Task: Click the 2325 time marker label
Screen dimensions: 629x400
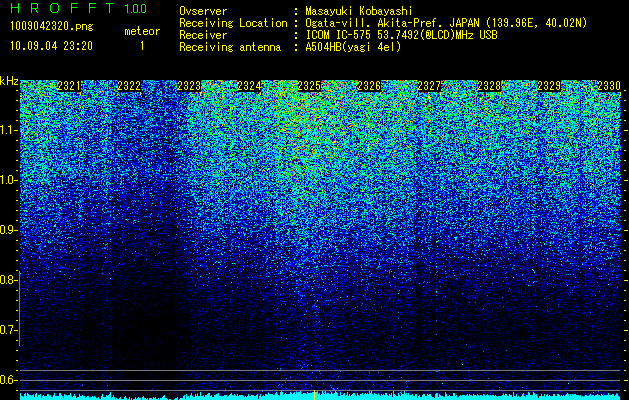Action: pyautogui.click(x=309, y=86)
